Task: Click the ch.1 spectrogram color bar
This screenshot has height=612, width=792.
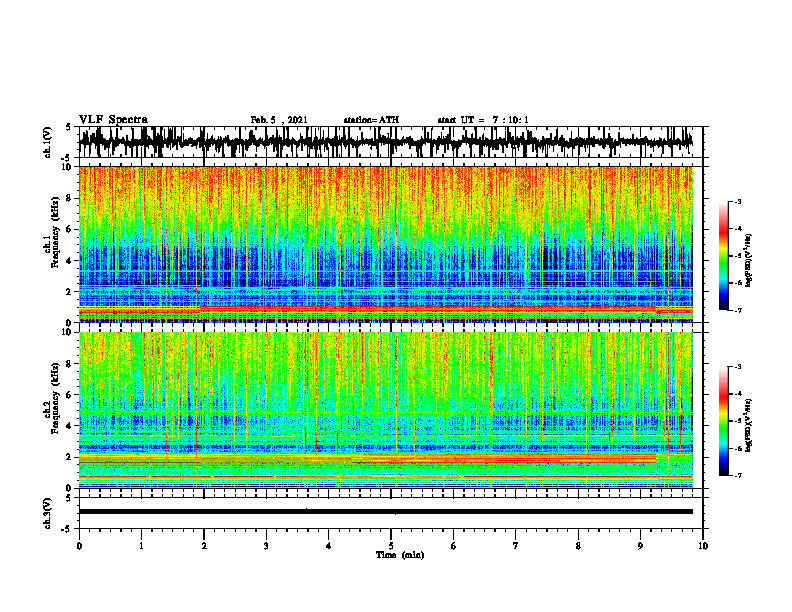Action: (724, 256)
